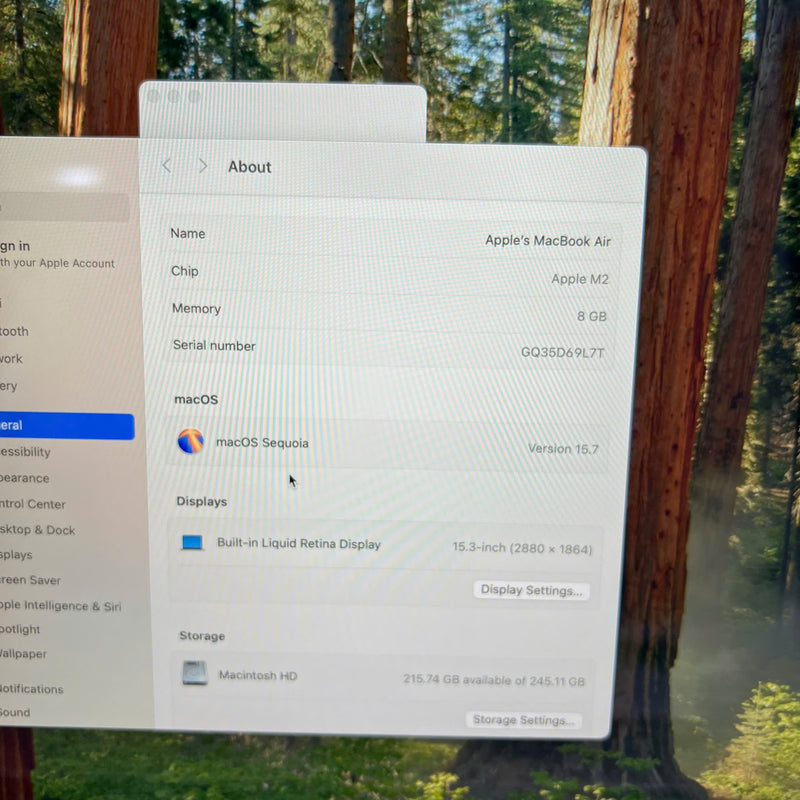Select the serial number GQ35D69L7T
The width and height of the screenshot is (800, 800).
pyautogui.click(x=562, y=353)
